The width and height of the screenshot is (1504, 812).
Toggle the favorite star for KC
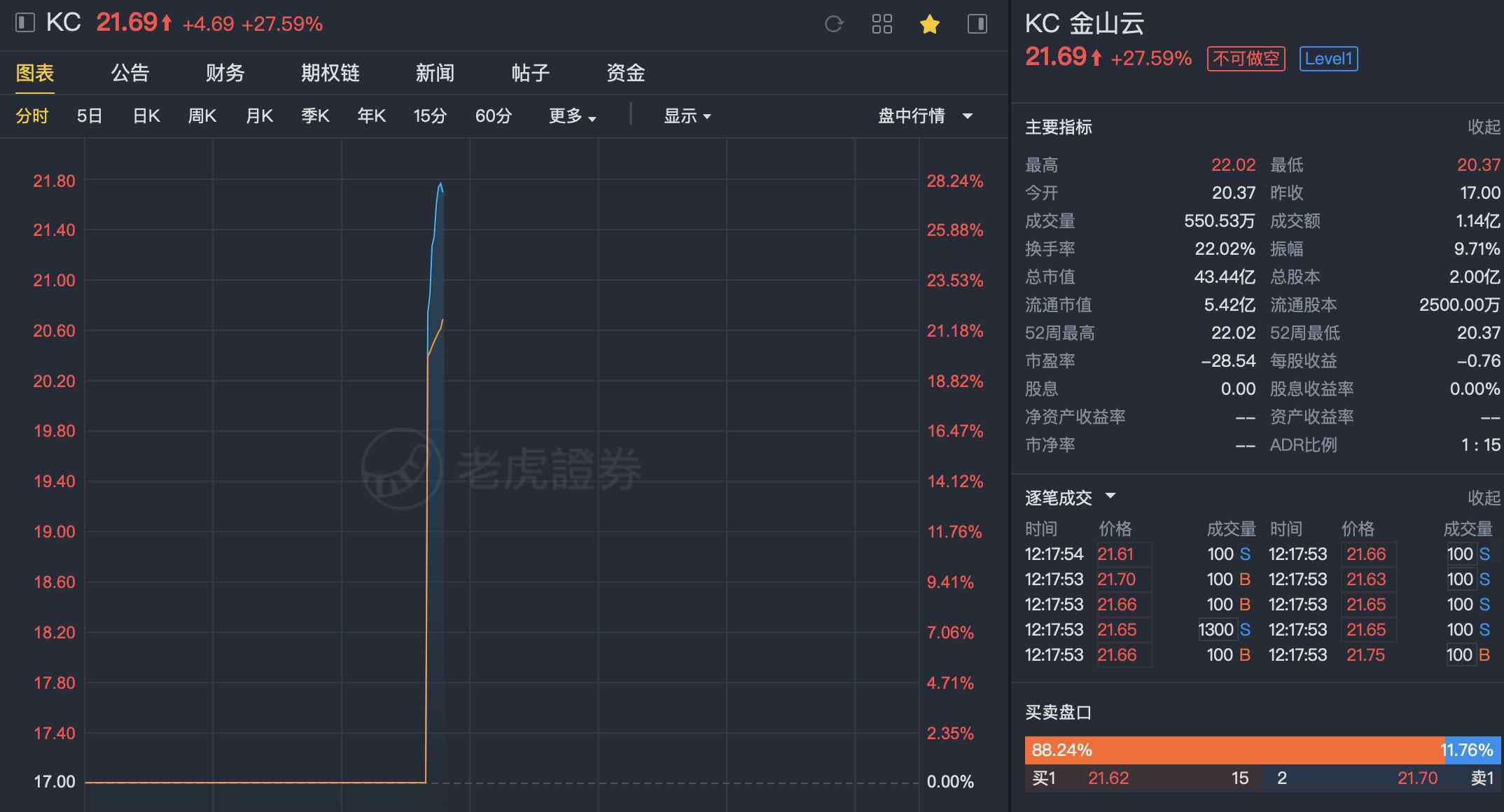coord(930,24)
